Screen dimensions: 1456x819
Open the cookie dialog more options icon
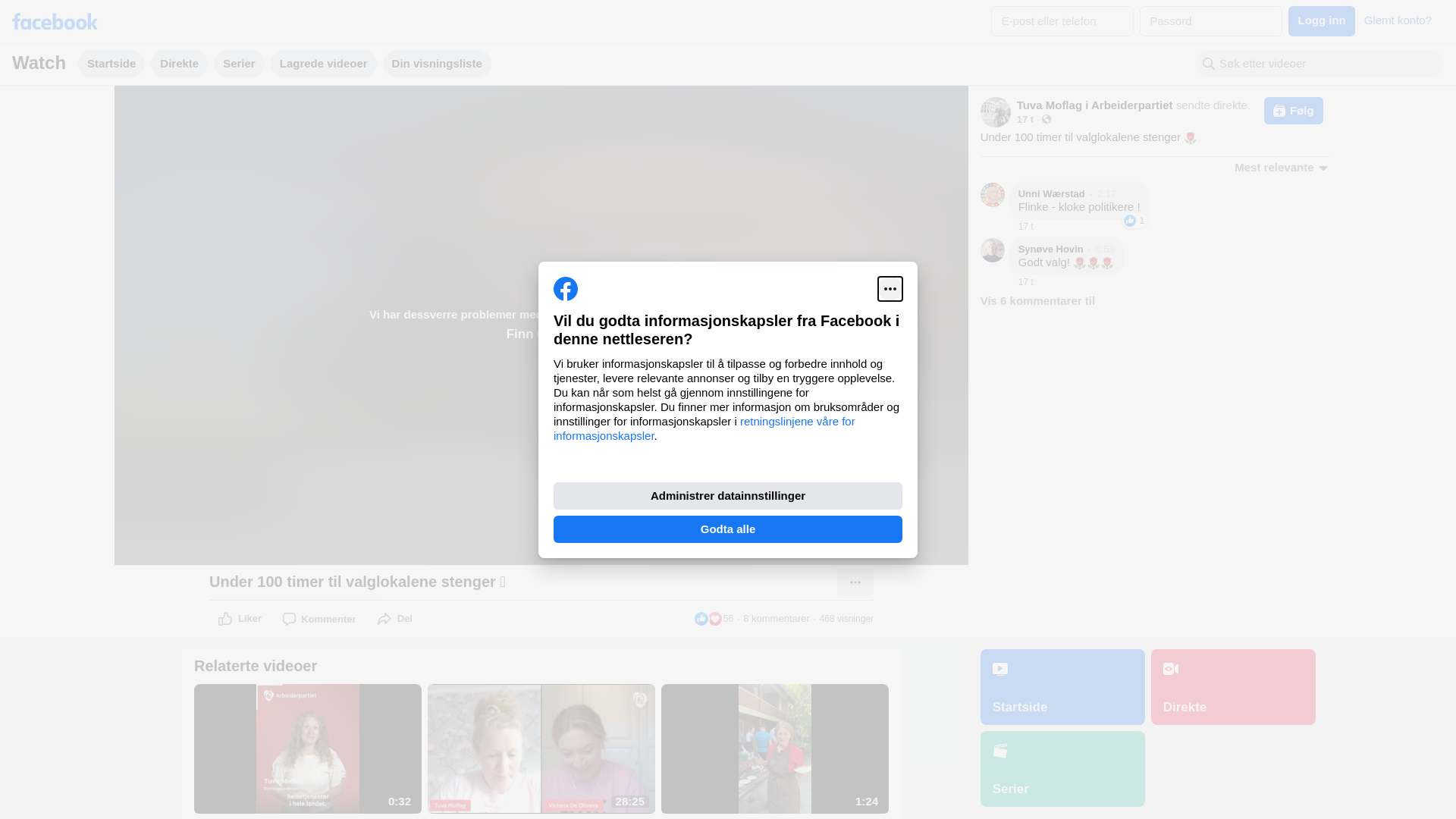(890, 289)
